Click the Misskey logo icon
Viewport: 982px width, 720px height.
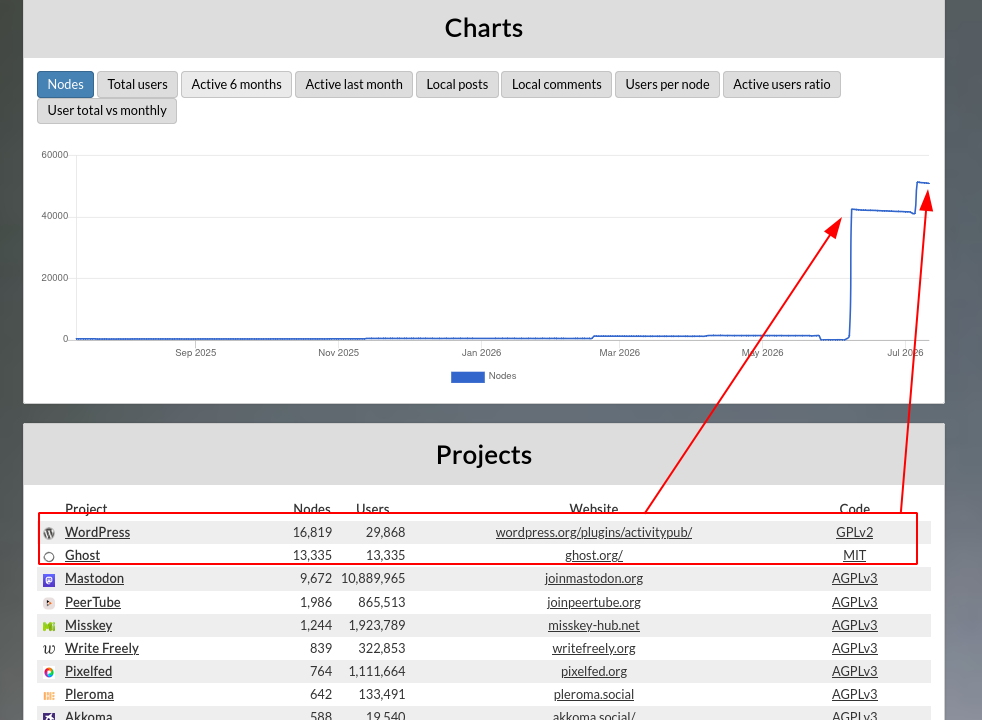coord(49,626)
